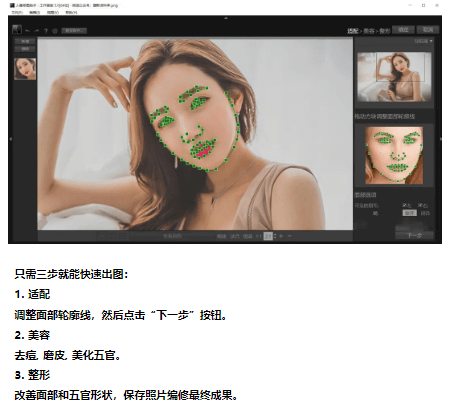Click the round settings icon in toolbar

pos(55,31)
